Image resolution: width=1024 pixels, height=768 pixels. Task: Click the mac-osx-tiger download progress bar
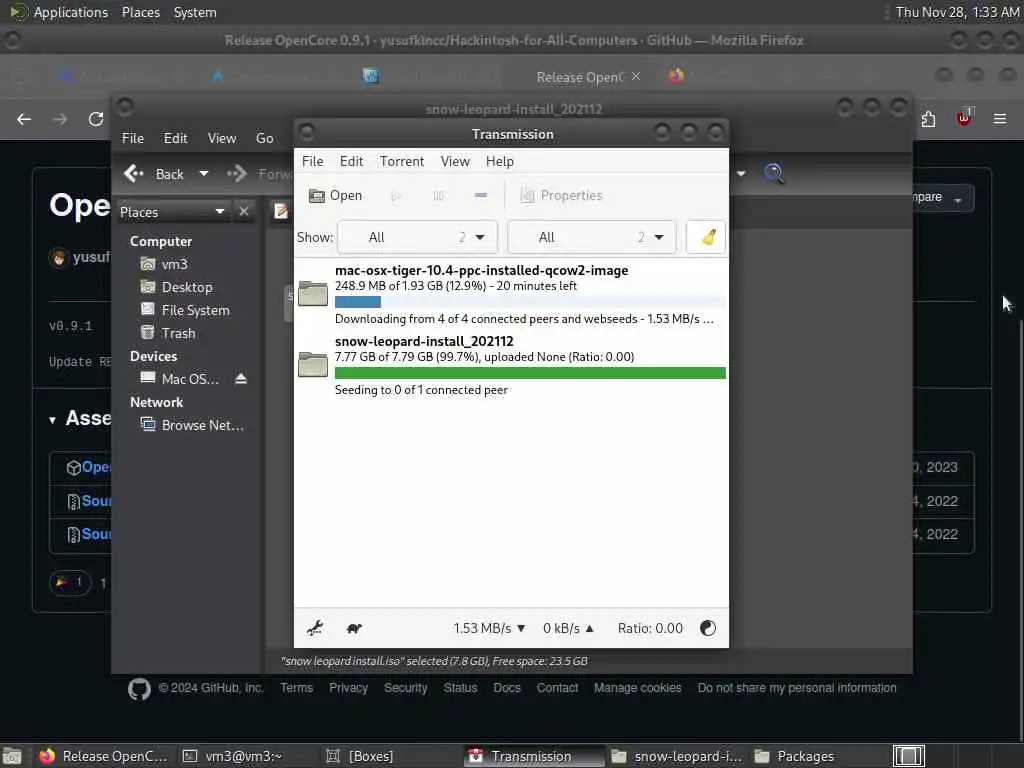click(530, 302)
